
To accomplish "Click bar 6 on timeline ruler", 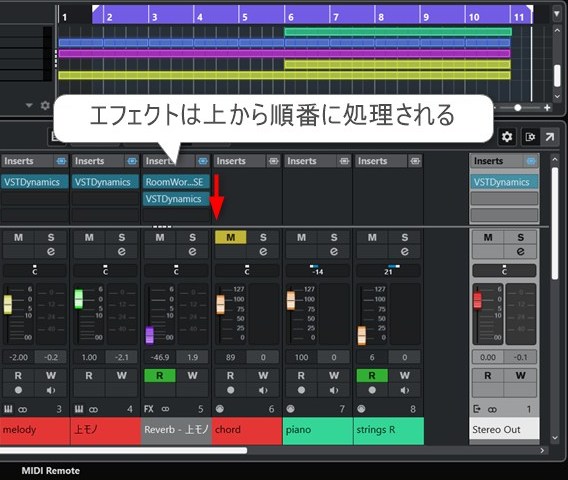I will tap(291, 16).
